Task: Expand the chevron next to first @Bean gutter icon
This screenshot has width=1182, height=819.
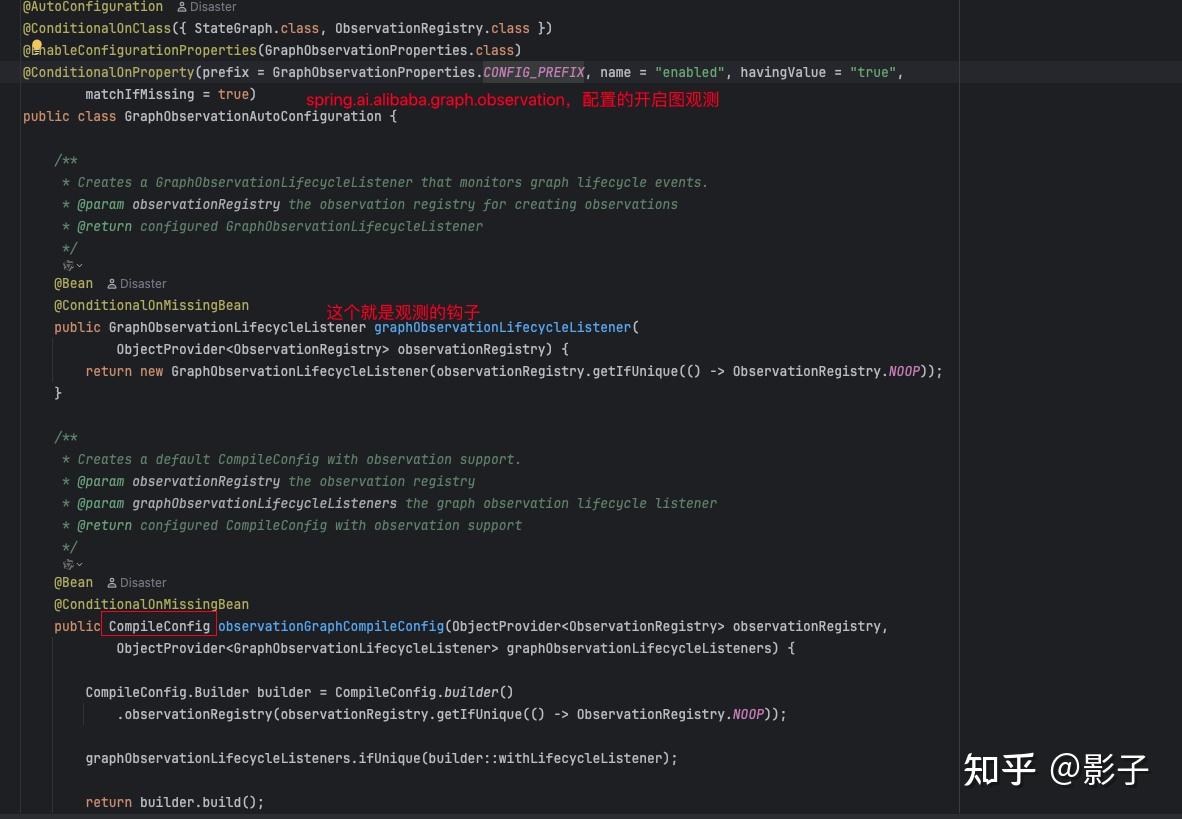Action: [78, 265]
